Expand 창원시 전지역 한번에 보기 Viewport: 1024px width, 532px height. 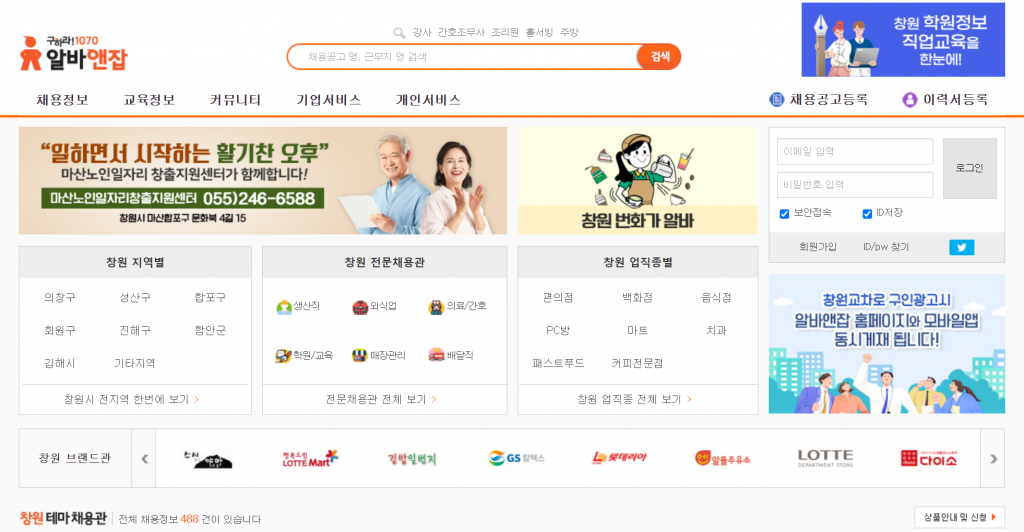131,399
